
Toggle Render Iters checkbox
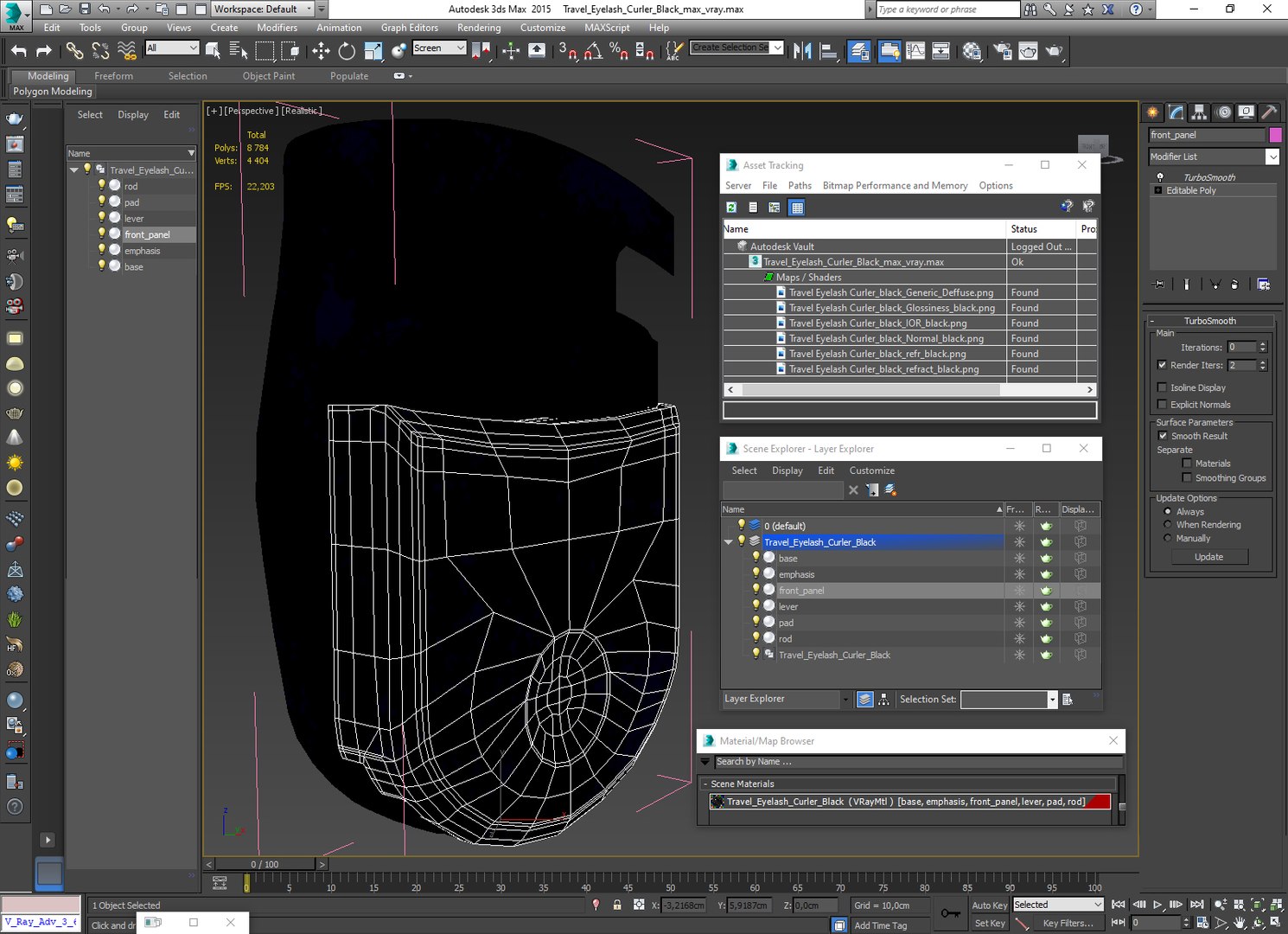[x=1162, y=365]
